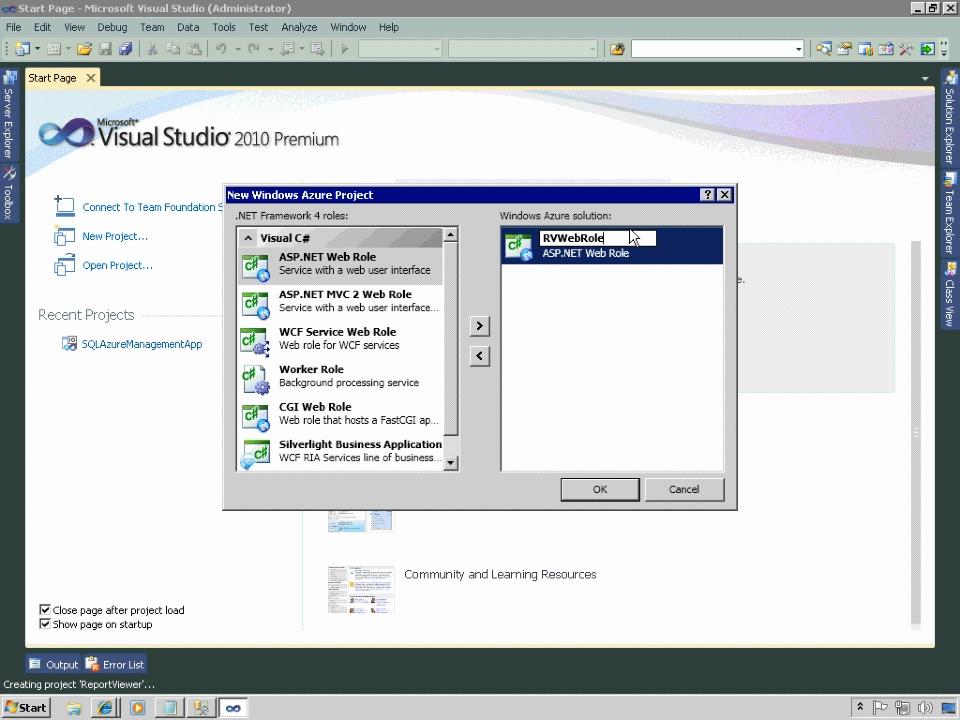Image resolution: width=960 pixels, height=720 pixels.
Task: Click the Redo toolbar icon
Action: coord(253,48)
